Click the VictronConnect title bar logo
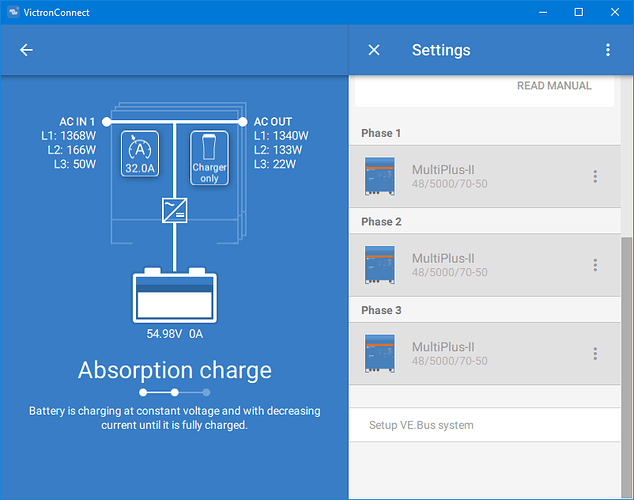Screen dimensions: 634x500 [x=13, y=12]
